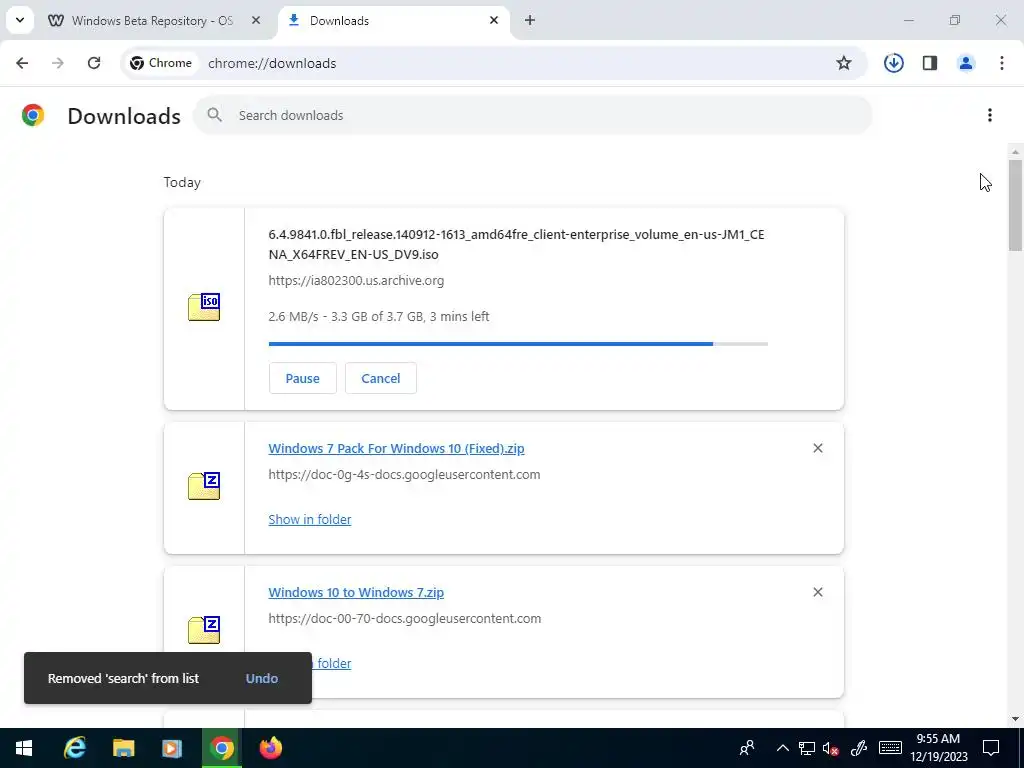Bookmark this page with star icon

(844, 63)
